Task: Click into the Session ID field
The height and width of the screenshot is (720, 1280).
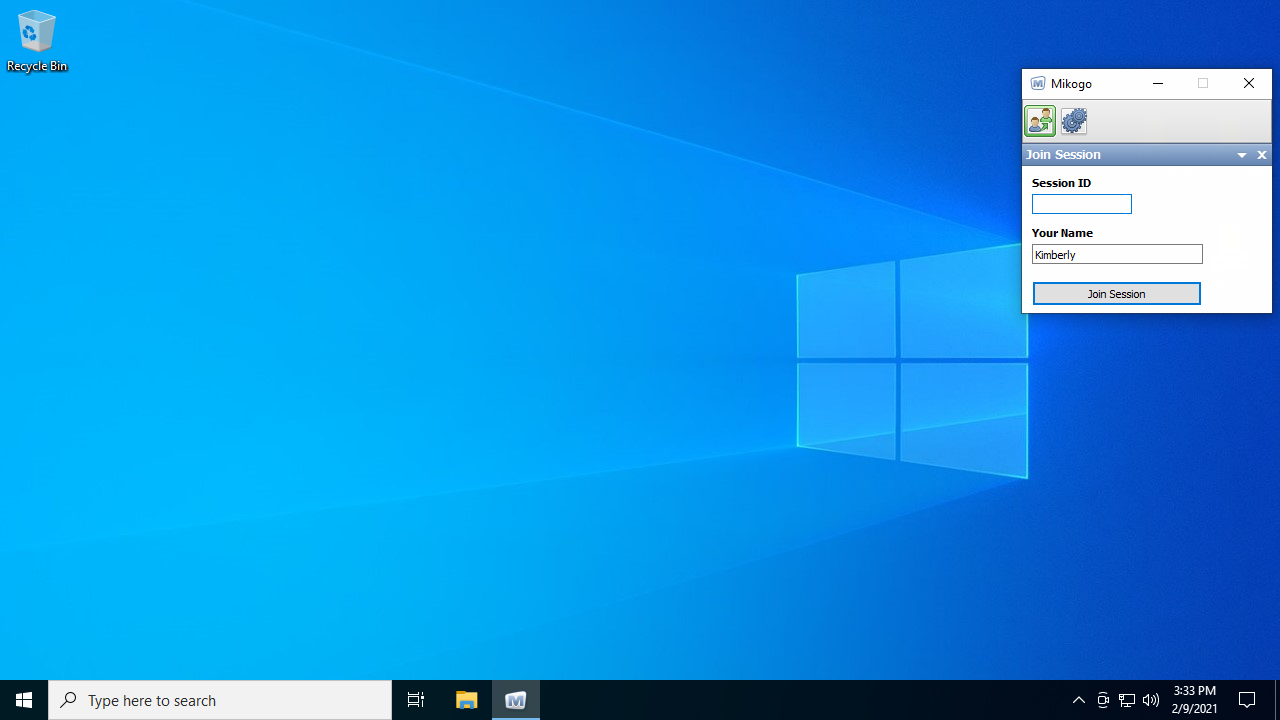Action: (x=1081, y=204)
